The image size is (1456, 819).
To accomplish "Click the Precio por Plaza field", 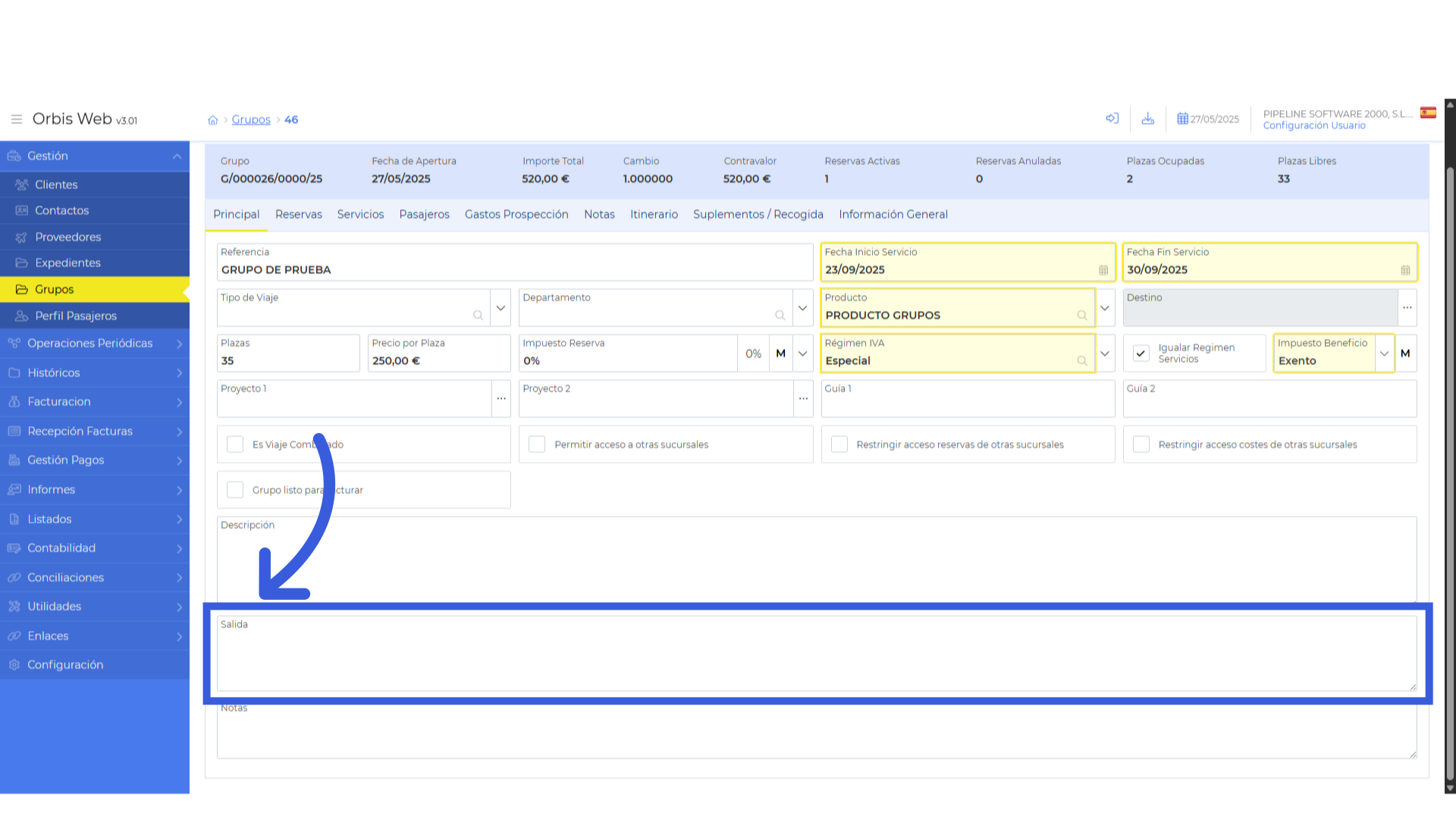I will [439, 353].
